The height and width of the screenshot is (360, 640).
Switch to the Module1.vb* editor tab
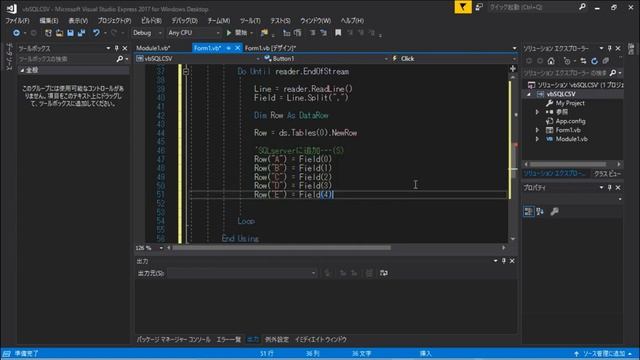point(153,48)
